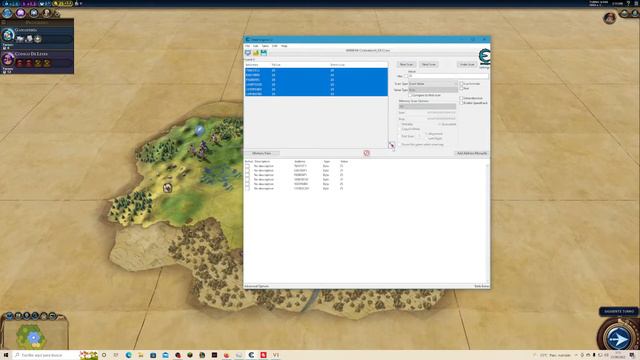Open the Memory Scan Options dropdown

(427, 107)
